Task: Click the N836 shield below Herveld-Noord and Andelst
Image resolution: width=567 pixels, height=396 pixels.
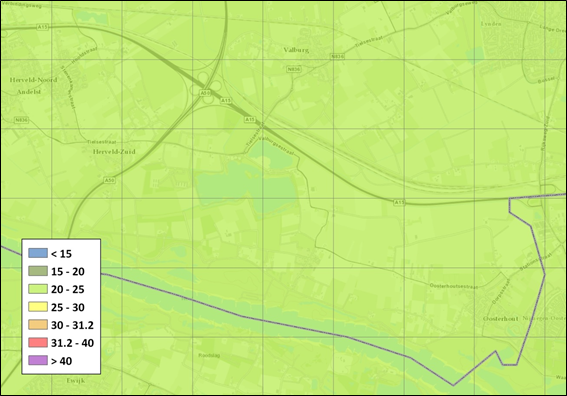Action: (21, 120)
